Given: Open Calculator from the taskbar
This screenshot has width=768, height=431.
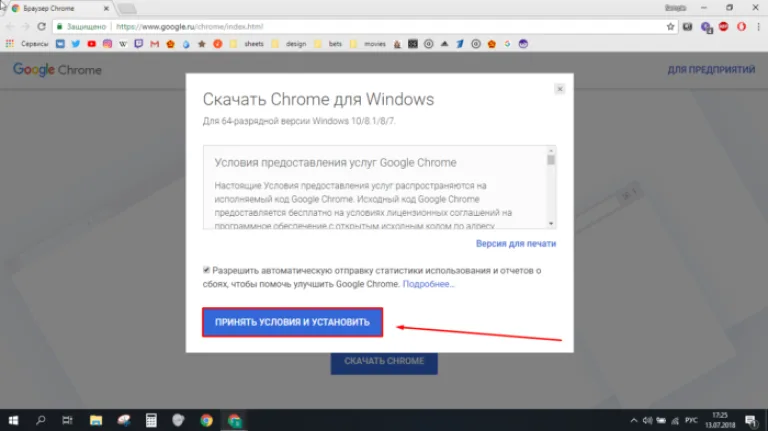Looking at the screenshot, I should pos(151,420).
